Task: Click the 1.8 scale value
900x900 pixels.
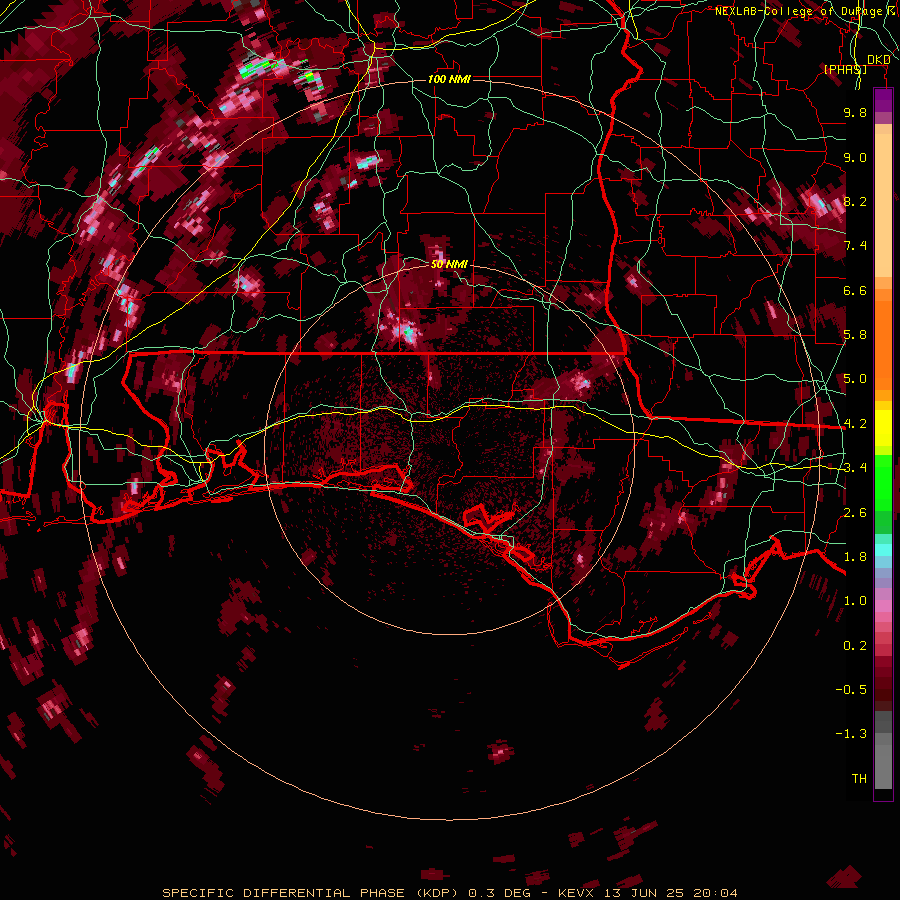Action: pos(855,557)
